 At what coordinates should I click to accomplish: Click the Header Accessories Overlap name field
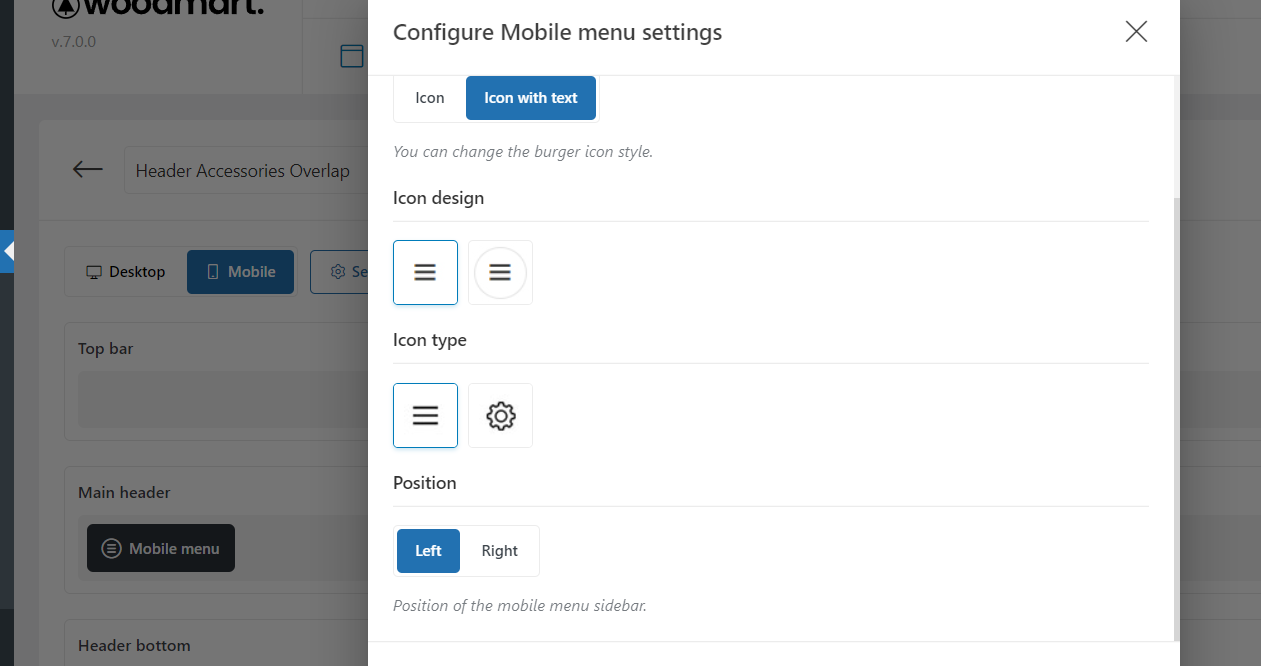click(245, 171)
